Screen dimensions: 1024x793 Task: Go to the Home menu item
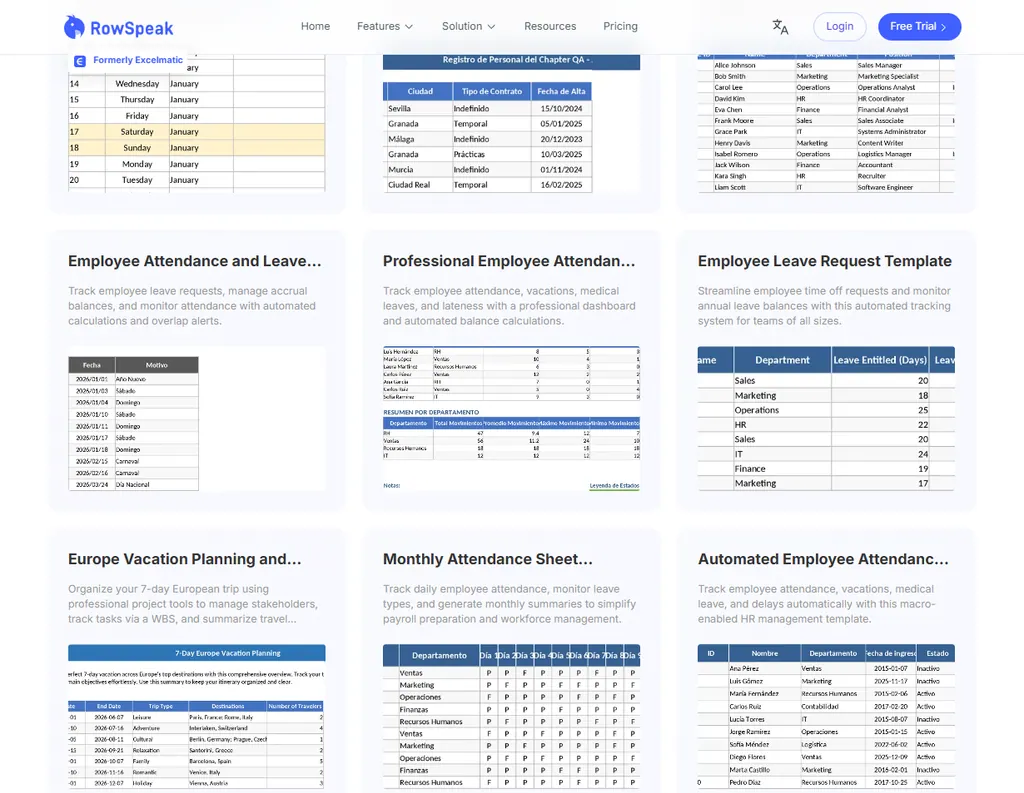tap(315, 26)
